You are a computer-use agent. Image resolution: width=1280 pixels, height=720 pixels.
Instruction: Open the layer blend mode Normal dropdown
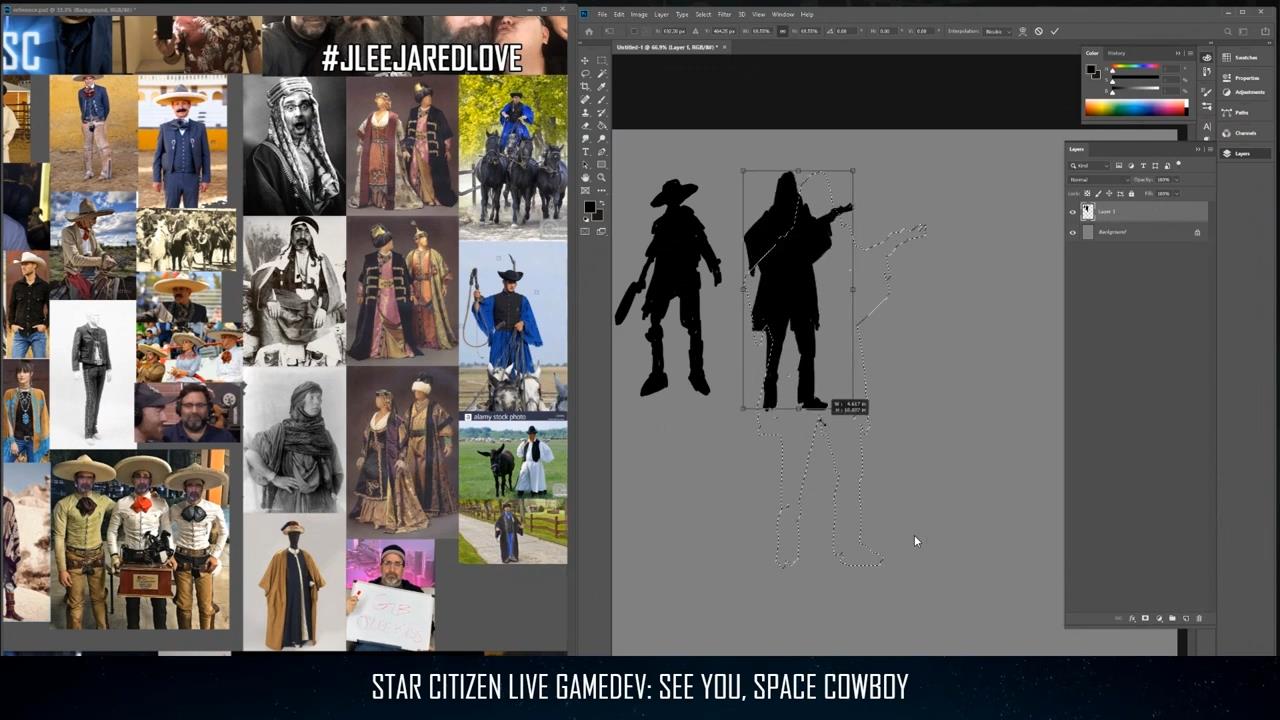1097,180
